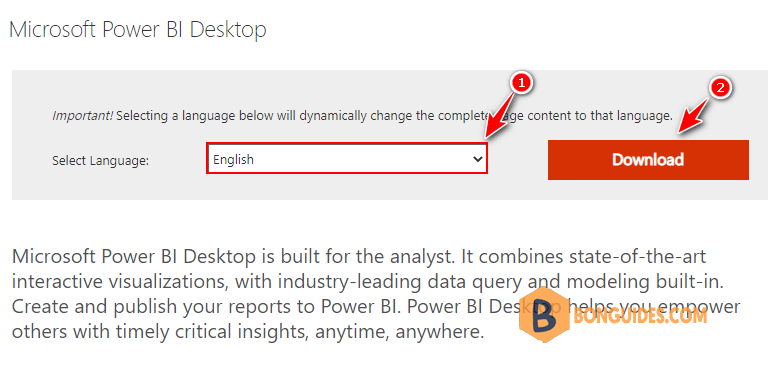Click the Select Language label
The height and width of the screenshot is (380, 768).
(100, 160)
